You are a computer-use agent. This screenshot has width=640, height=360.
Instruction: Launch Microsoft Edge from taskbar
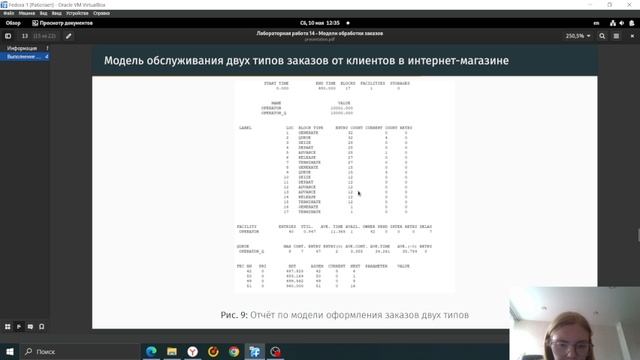click(151, 351)
